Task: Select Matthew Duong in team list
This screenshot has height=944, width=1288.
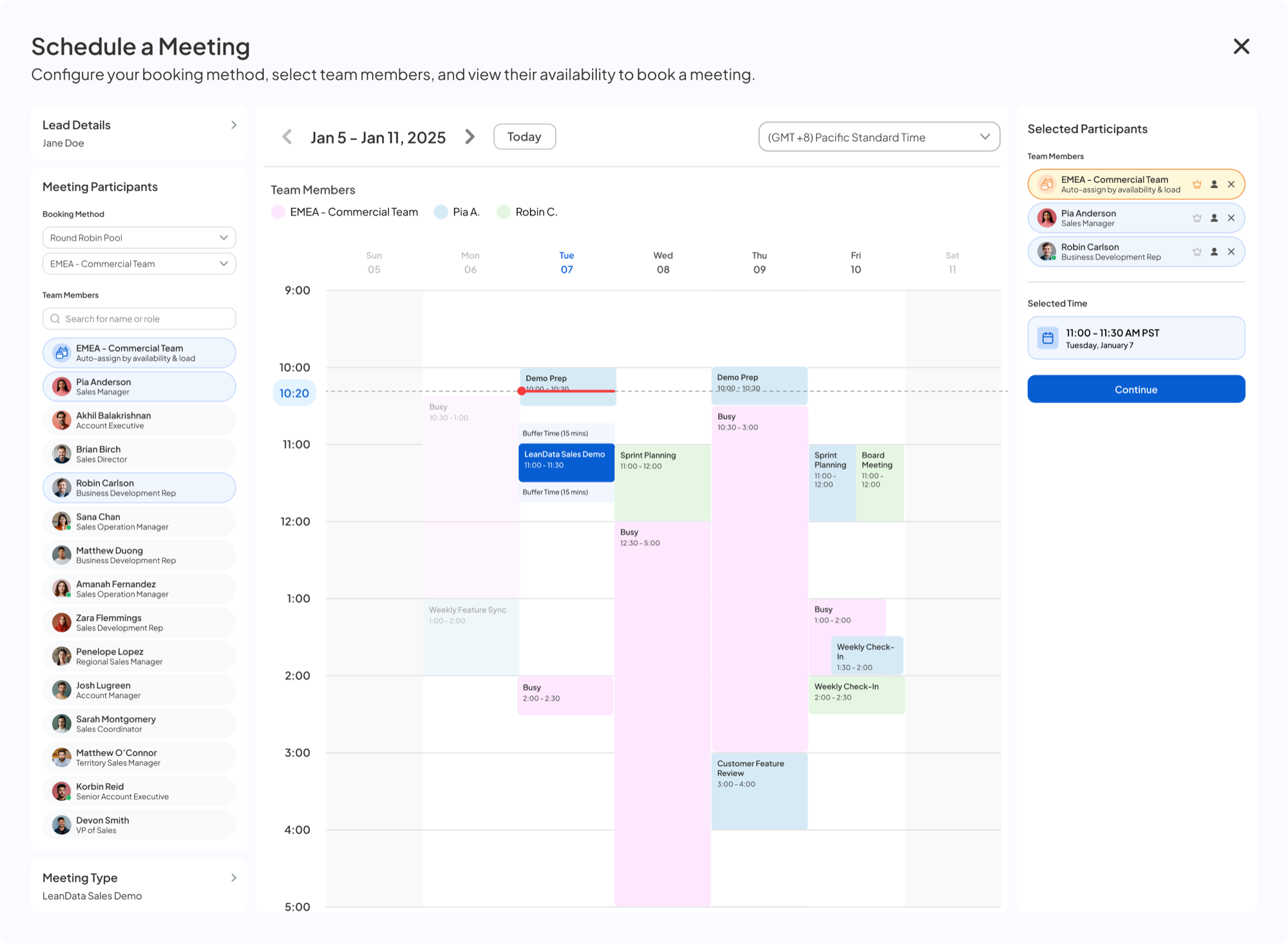Action: pos(139,555)
